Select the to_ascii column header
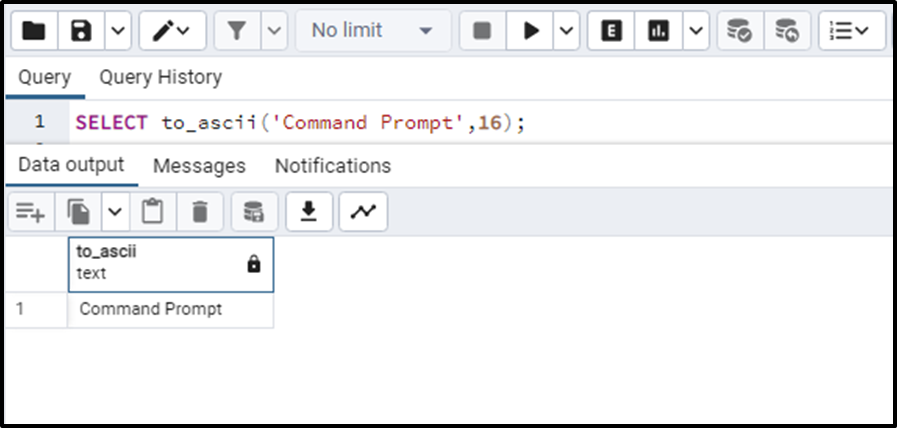 [170, 264]
